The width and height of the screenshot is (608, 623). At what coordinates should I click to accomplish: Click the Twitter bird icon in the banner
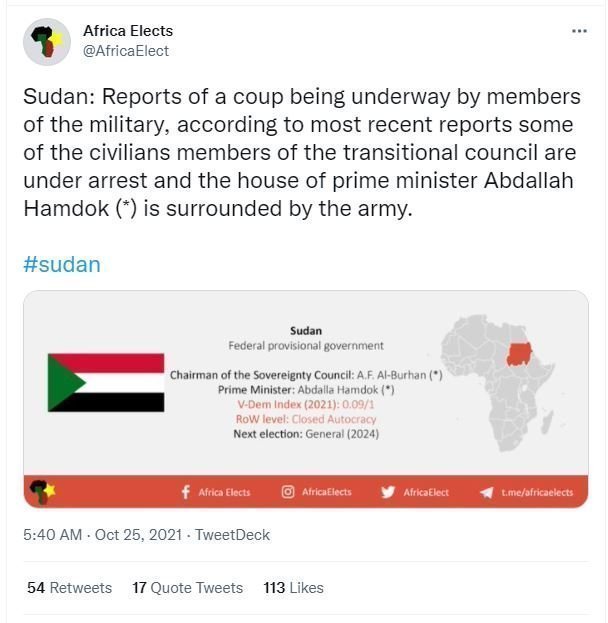click(x=387, y=492)
